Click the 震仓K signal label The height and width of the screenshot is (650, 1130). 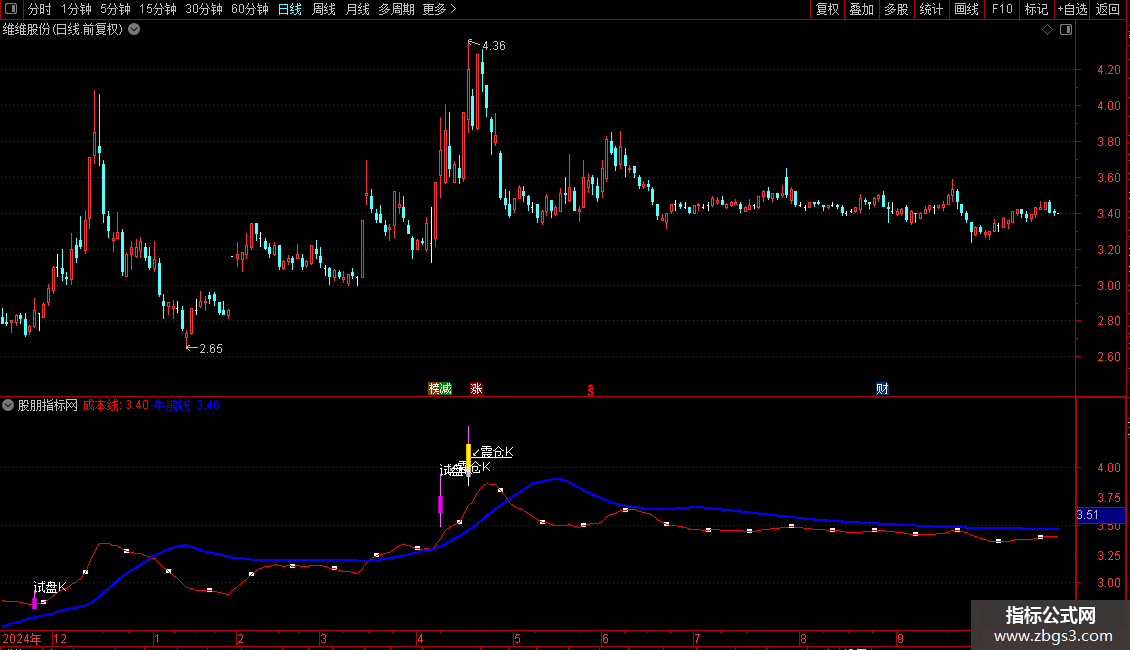(x=497, y=452)
